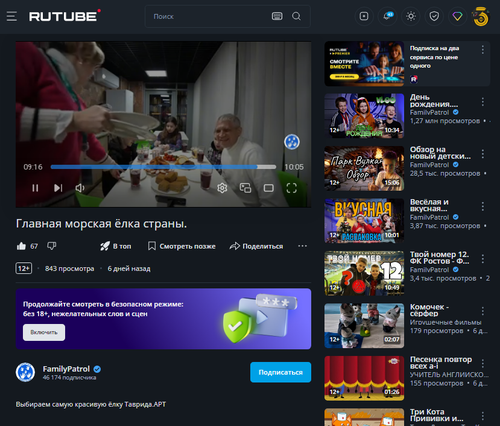The image size is (500, 426).
Task: Open options for 'День рождения' video
Action: tap(483, 102)
